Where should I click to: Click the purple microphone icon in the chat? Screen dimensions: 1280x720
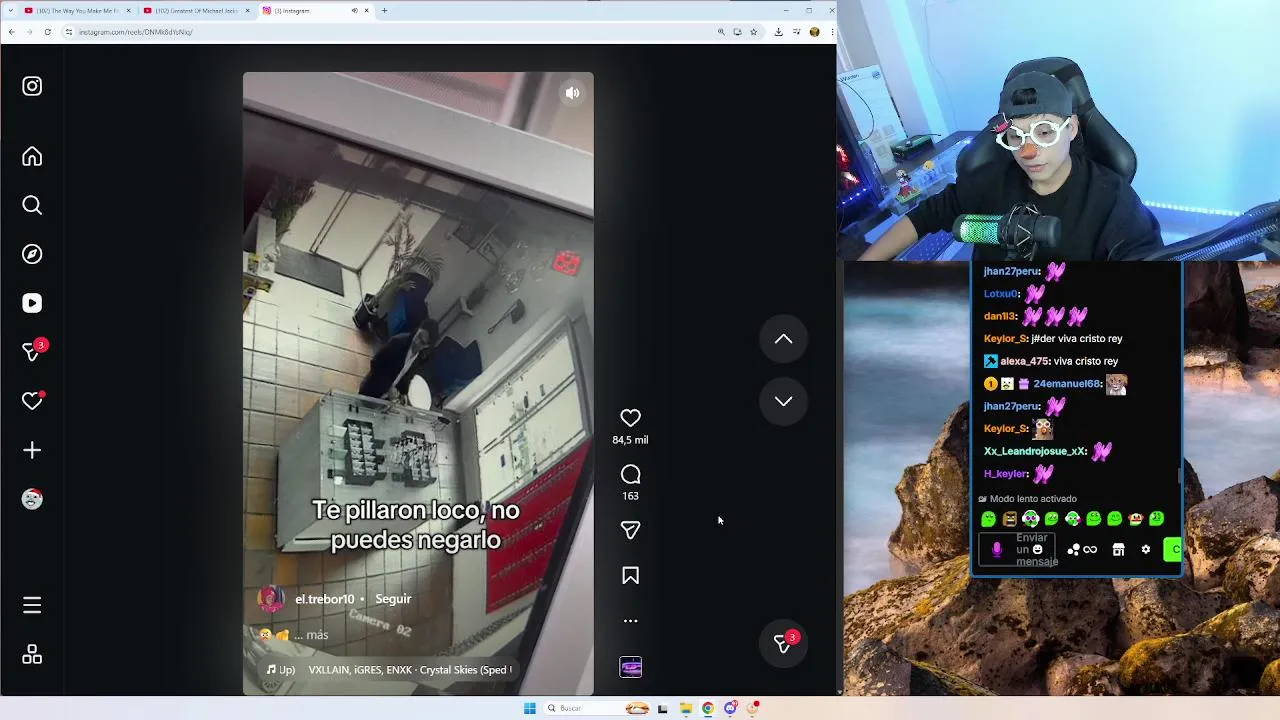coord(996,549)
